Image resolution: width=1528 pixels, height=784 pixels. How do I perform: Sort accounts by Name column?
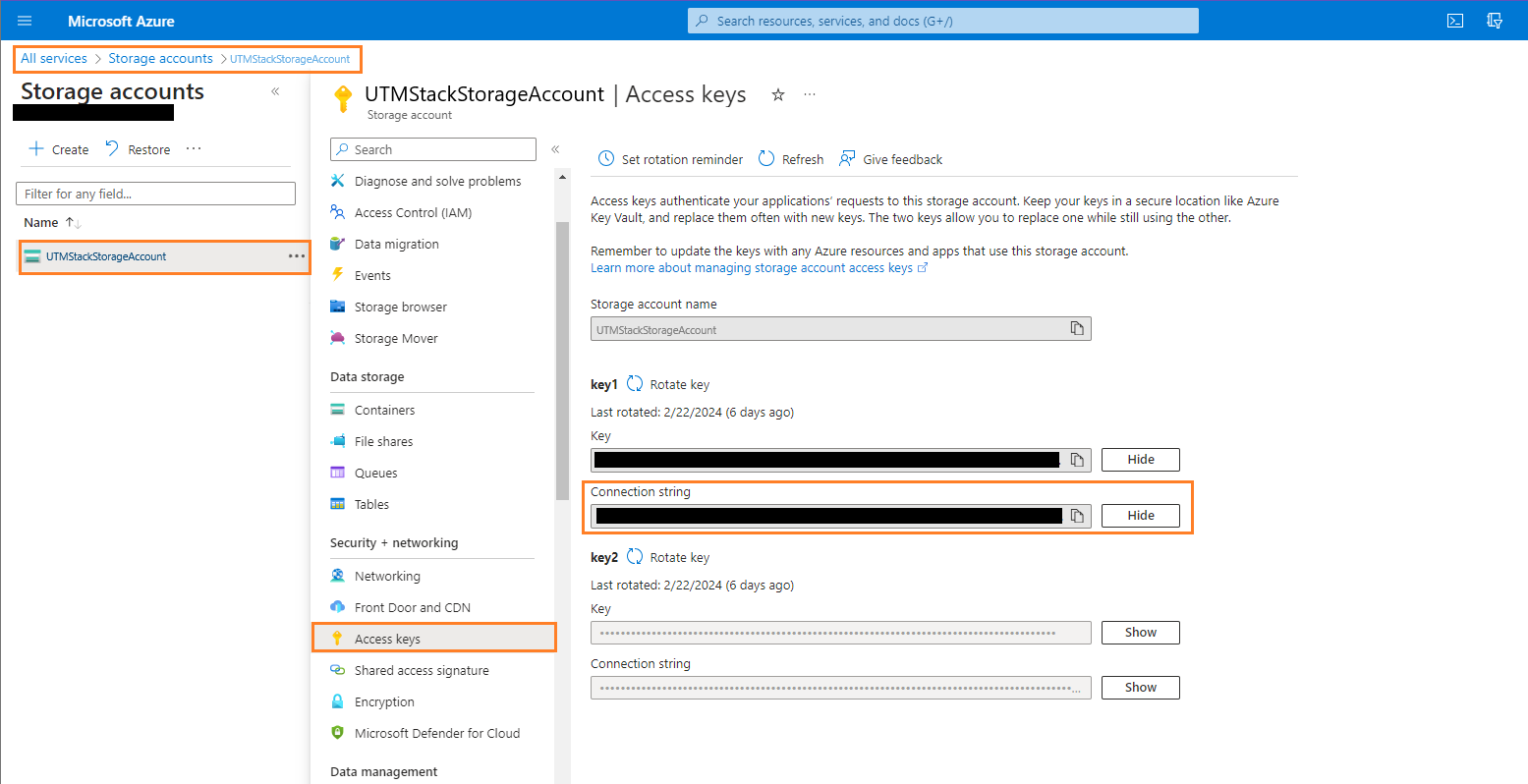(52, 223)
